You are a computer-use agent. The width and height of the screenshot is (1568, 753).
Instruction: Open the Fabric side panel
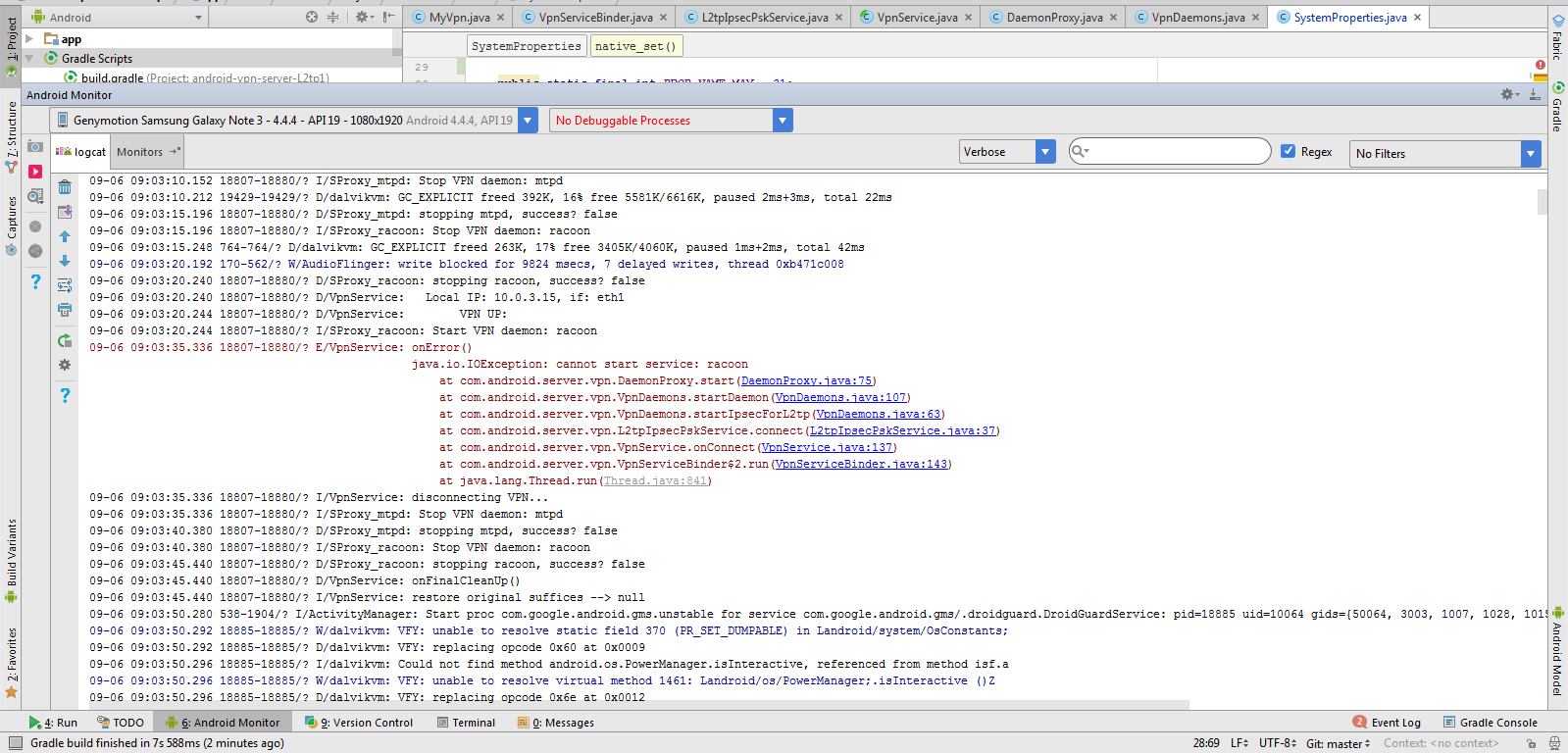pyautogui.click(x=1557, y=37)
